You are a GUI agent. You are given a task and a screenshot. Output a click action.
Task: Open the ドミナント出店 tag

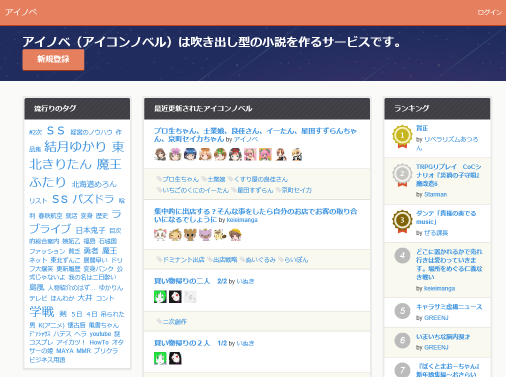click(x=180, y=259)
